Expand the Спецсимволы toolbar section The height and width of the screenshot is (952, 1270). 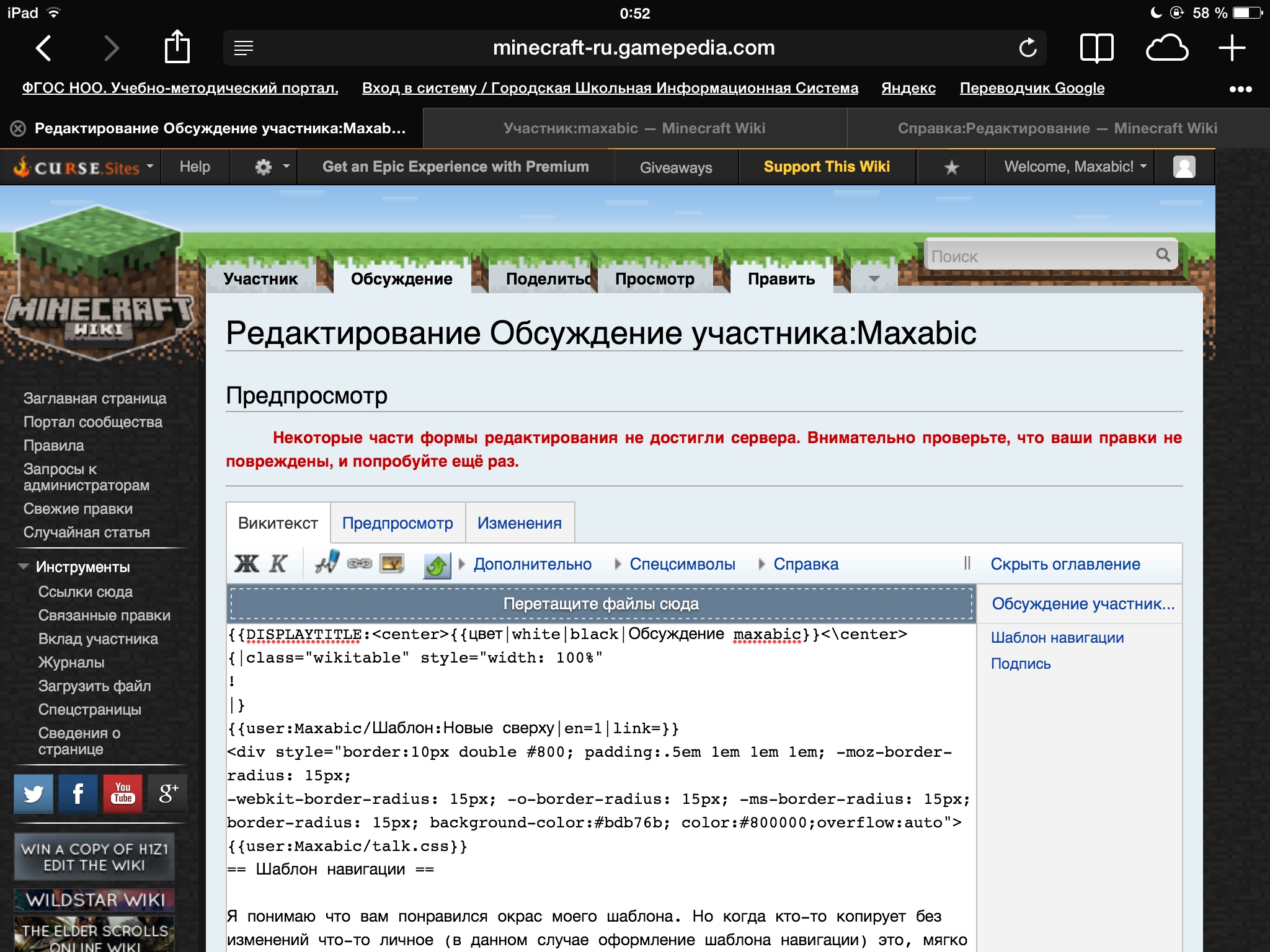[682, 564]
